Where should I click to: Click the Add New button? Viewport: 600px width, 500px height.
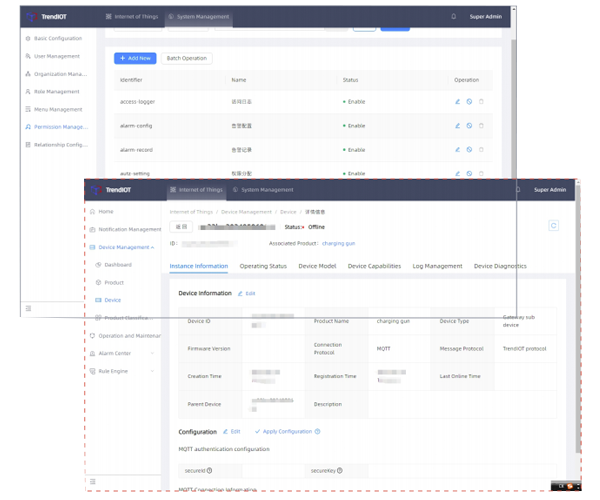135,58
